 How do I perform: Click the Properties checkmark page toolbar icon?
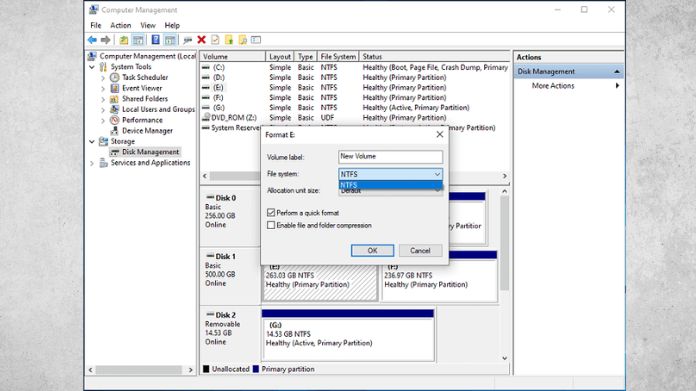(x=215, y=40)
